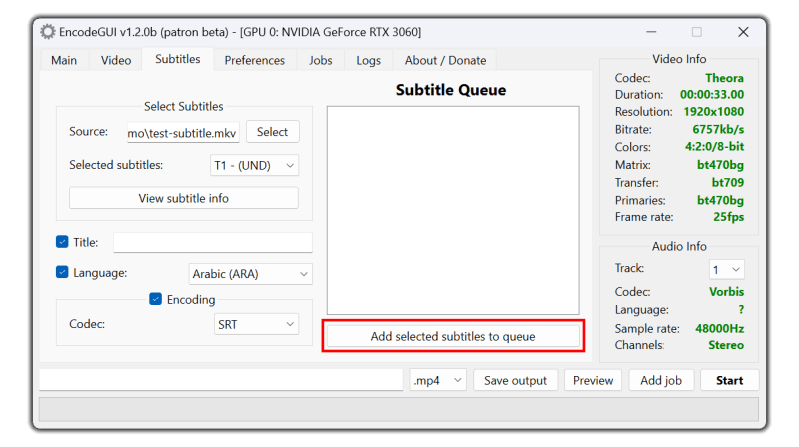The image size is (799, 447).
Task: Switch to the Main tab
Action: [x=64, y=60]
